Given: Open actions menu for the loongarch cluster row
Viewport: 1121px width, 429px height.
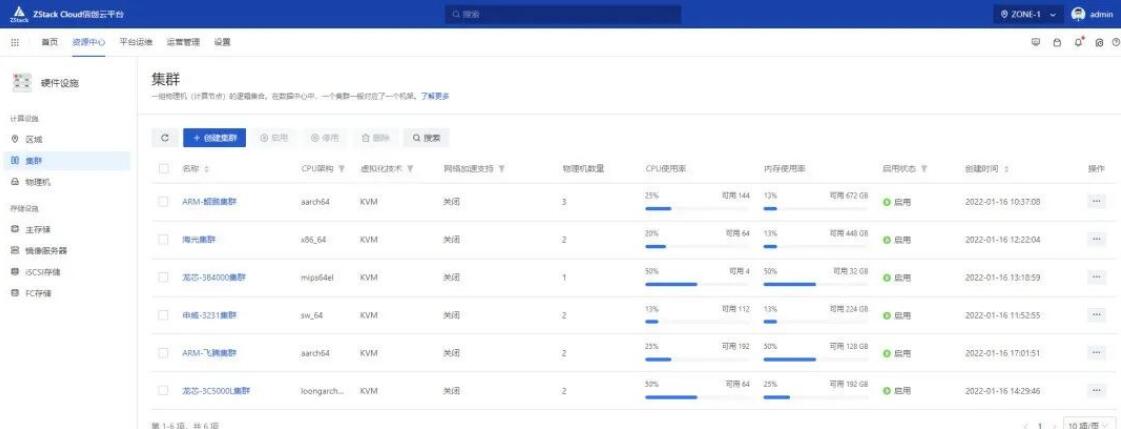Looking at the screenshot, I should 1096,390.
